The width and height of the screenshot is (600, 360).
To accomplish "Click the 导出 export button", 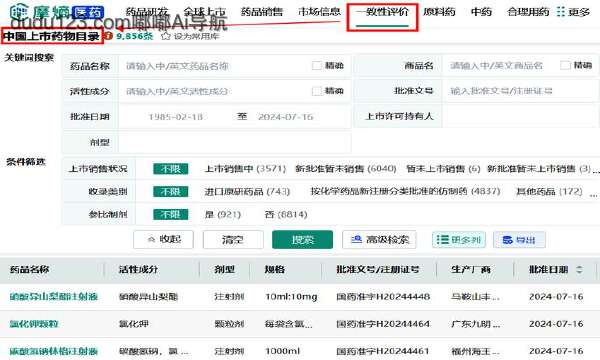I will tap(519, 240).
